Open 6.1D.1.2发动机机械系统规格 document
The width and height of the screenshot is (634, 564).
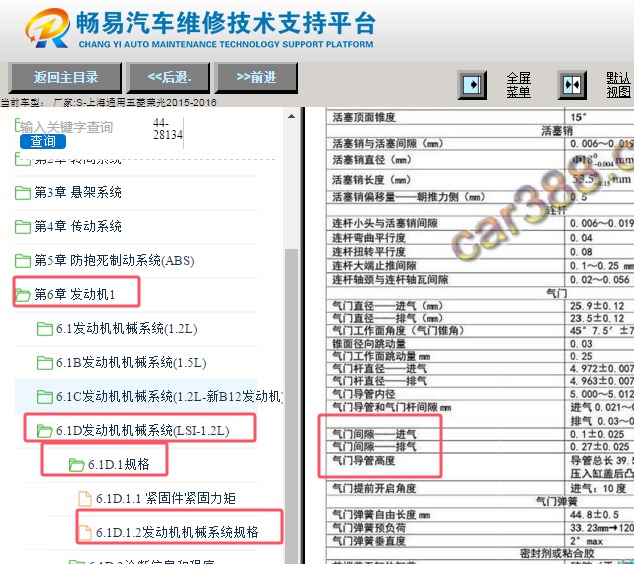click(177, 532)
